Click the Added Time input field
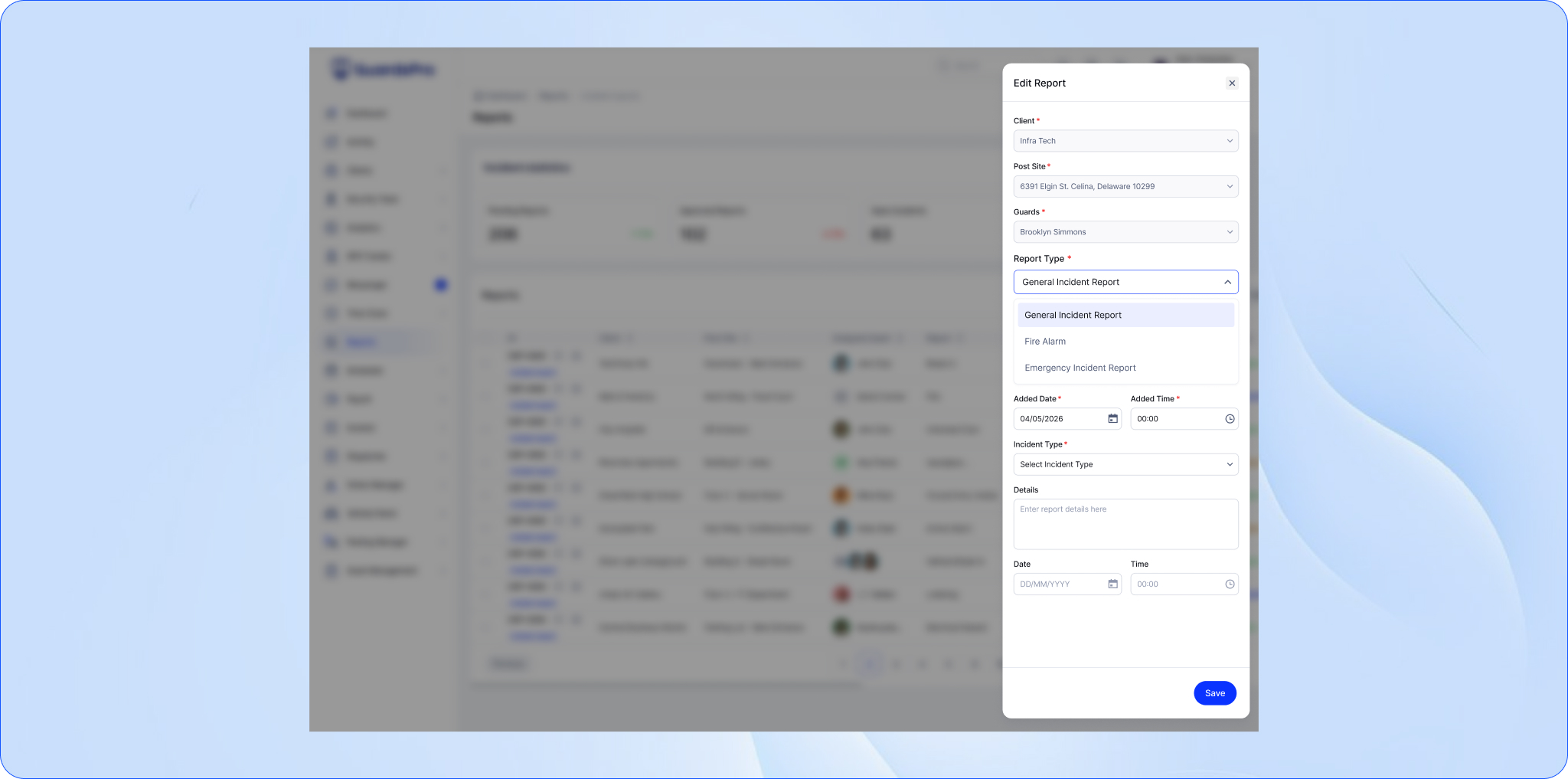The width and height of the screenshot is (1568, 779). click(x=1184, y=419)
